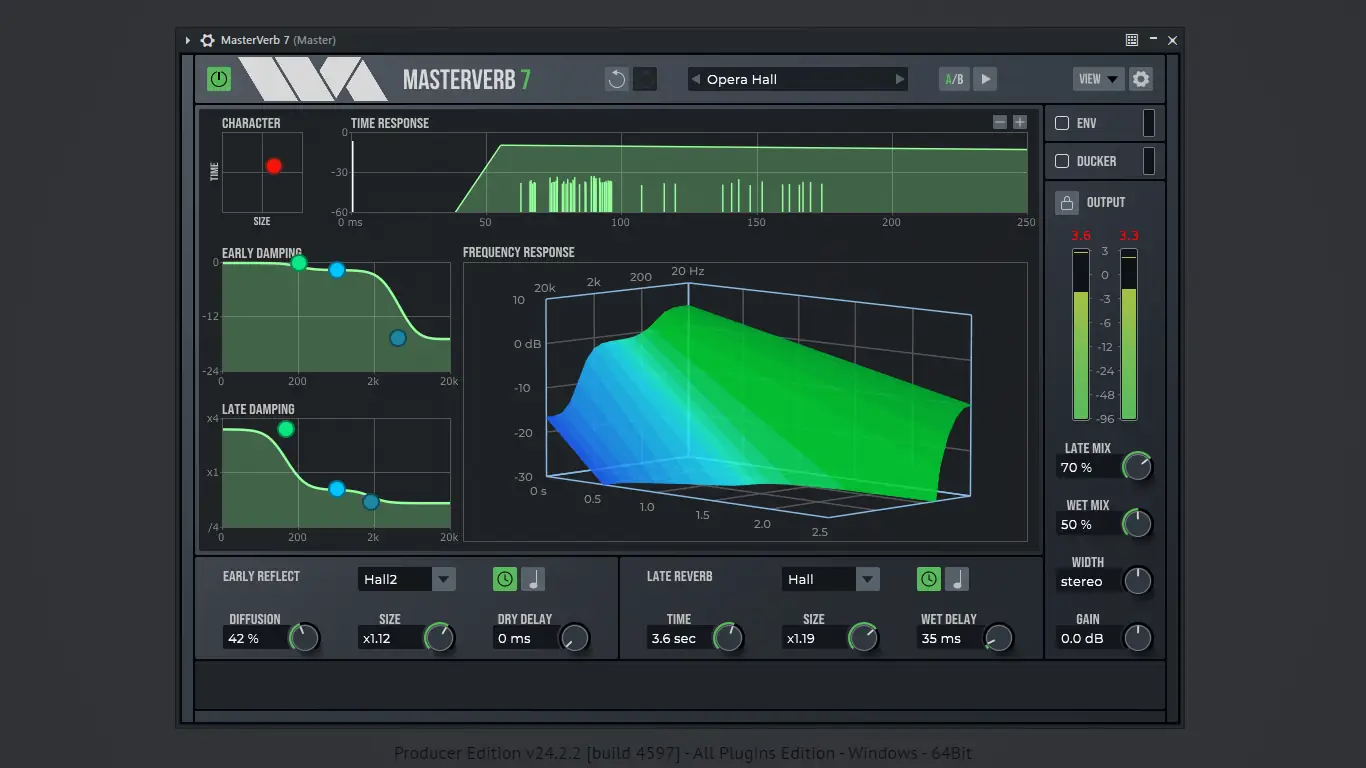Click the Late Mix knob

coord(1137,467)
